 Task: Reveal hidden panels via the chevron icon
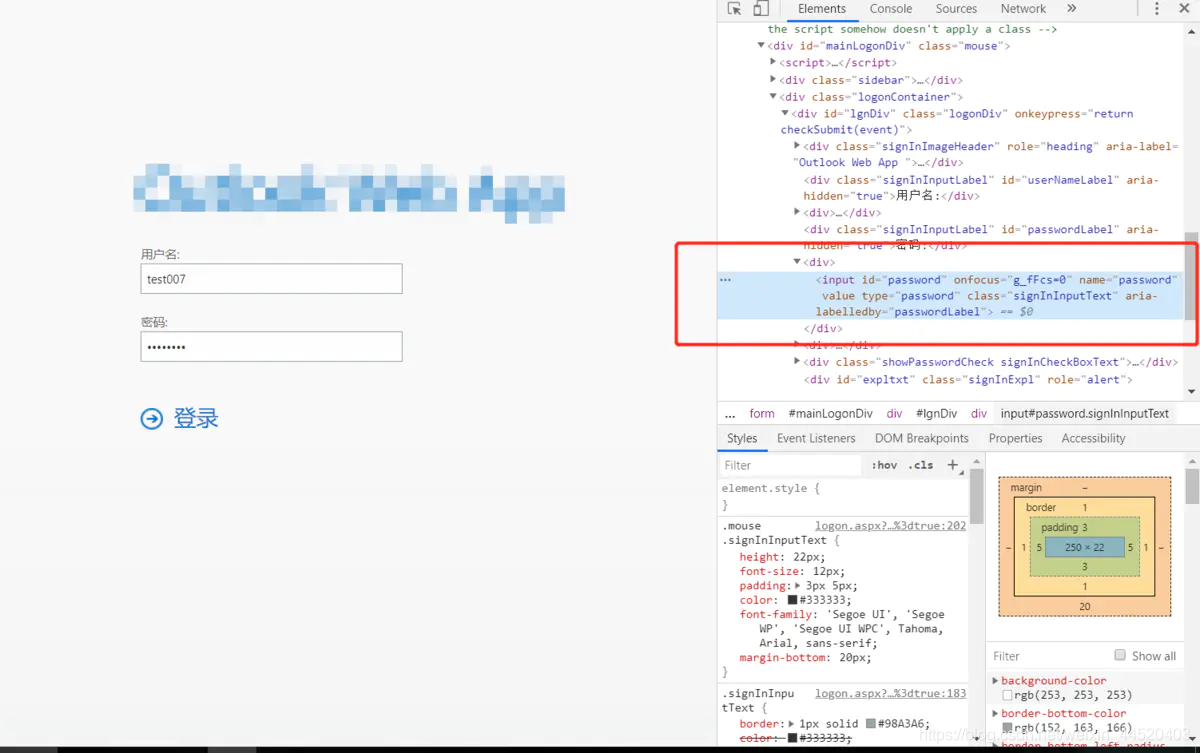click(x=1073, y=8)
